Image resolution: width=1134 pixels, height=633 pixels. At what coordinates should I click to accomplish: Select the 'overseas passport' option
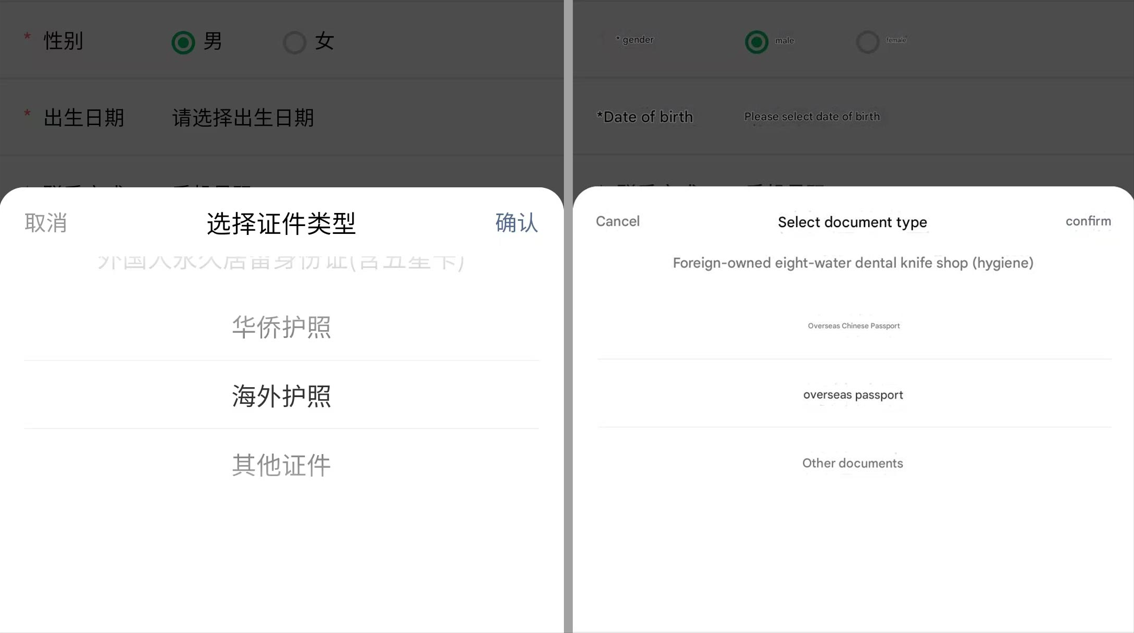click(853, 395)
